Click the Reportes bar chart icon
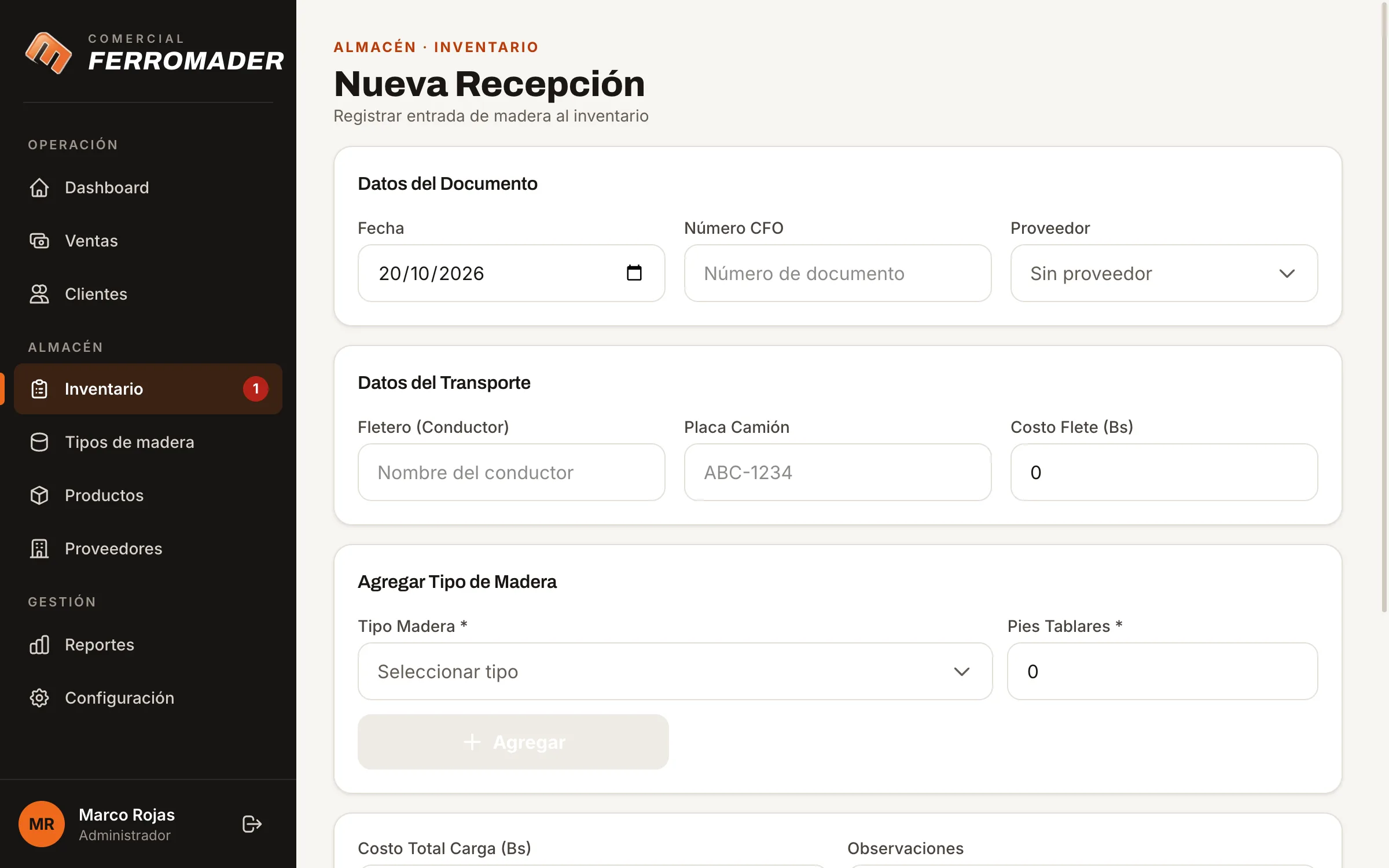1389x868 pixels. 39,645
